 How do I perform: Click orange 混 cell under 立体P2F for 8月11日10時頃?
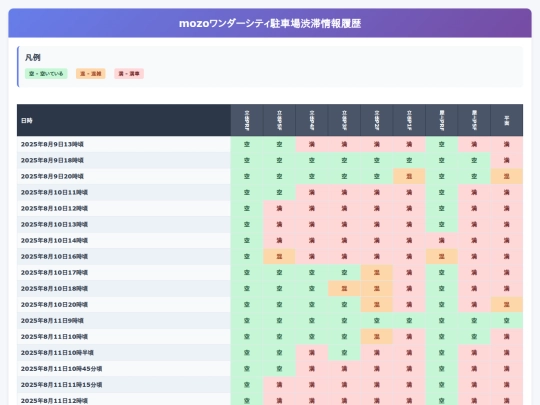click(376, 336)
